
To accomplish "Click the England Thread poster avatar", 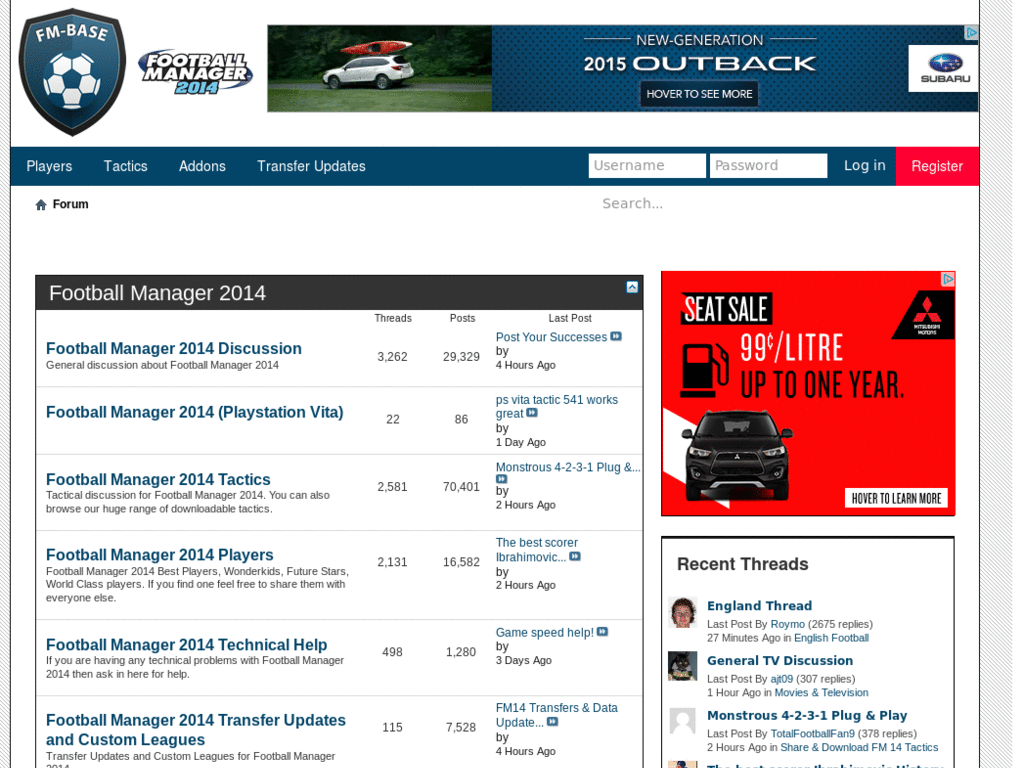I will click(x=683, y=613).
